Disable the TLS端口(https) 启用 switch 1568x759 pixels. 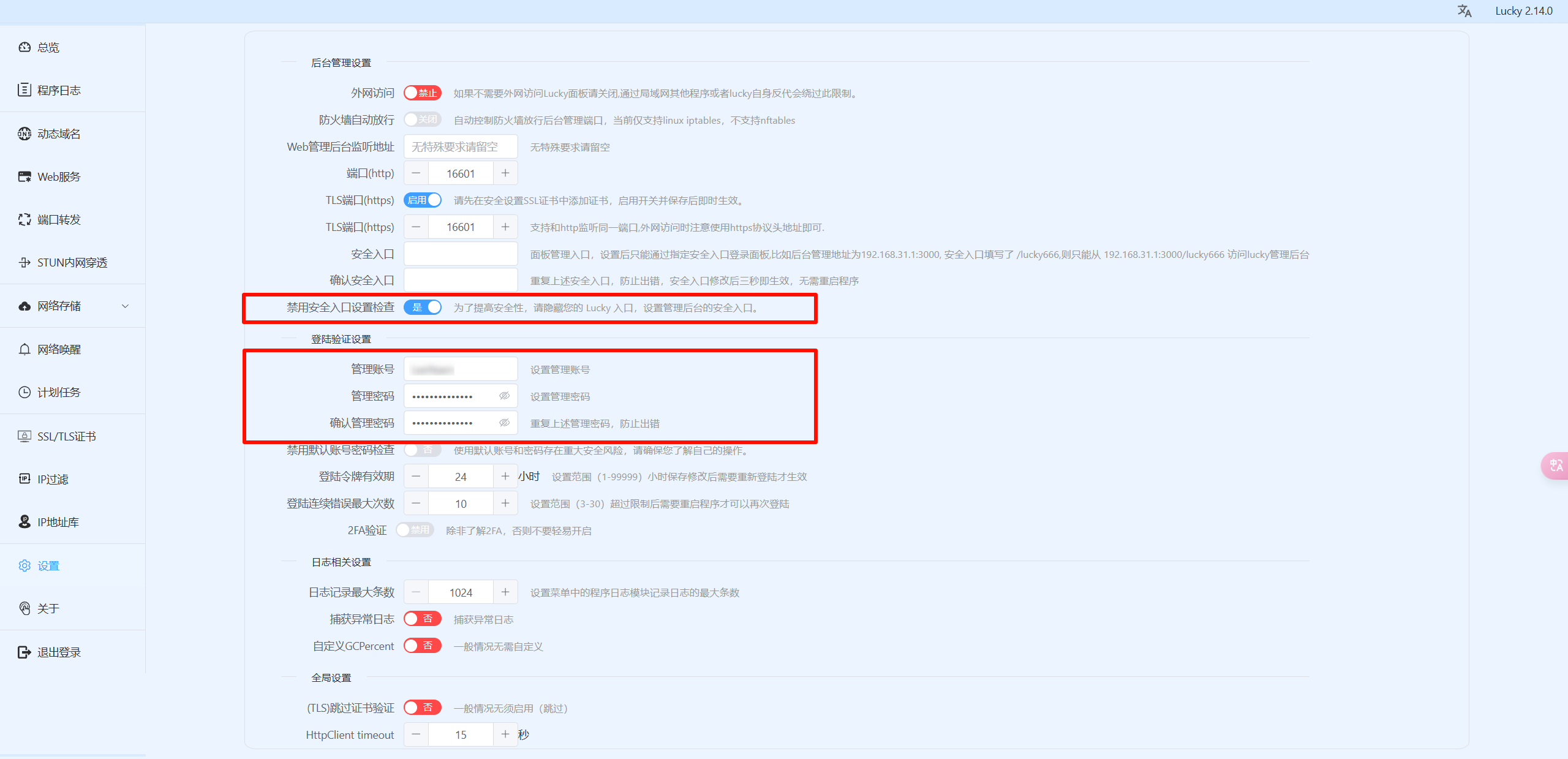[422, 200]
